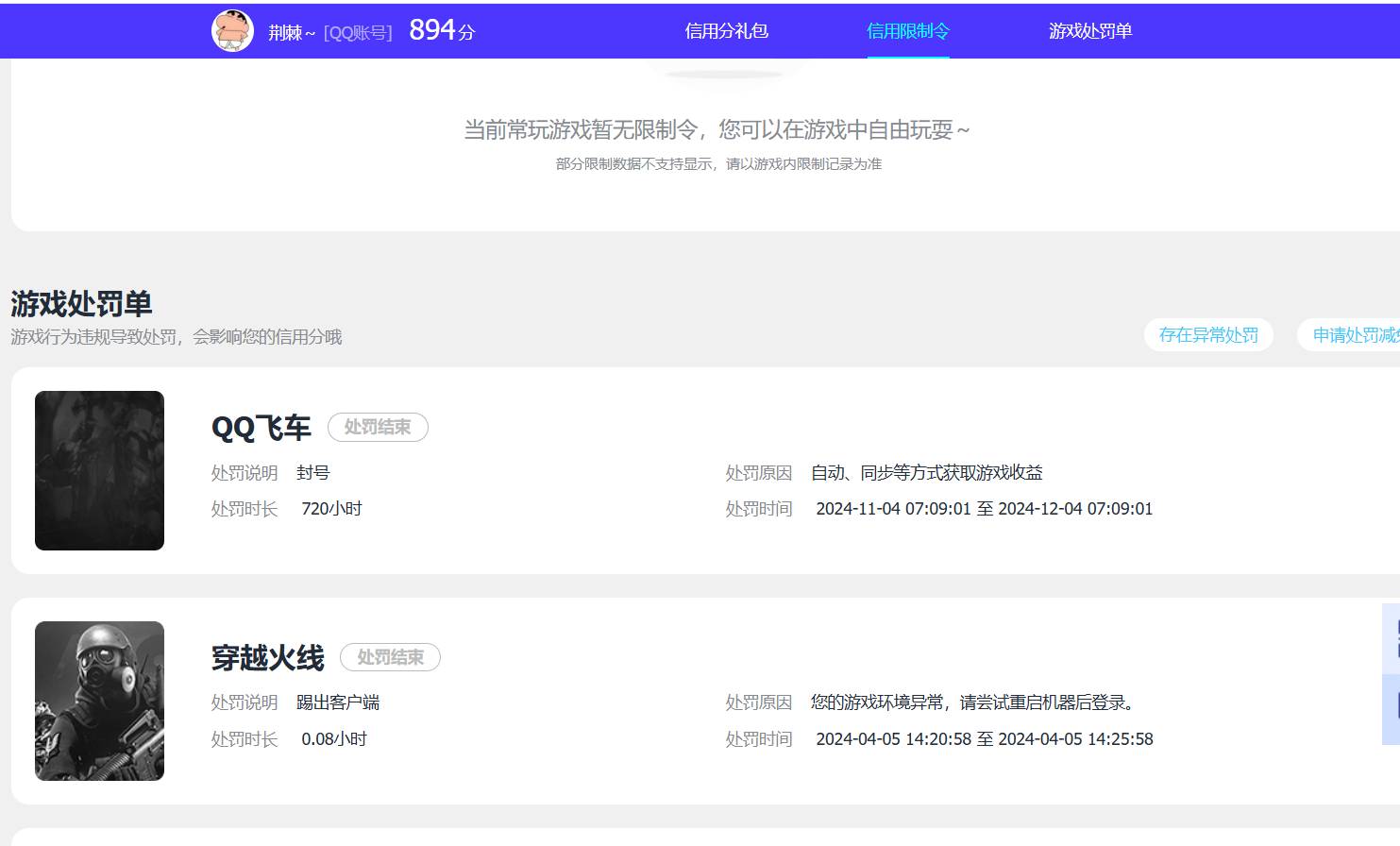Click the QQ飞车 punishment reason text
1400x846 pixels.
pos(926,473)
